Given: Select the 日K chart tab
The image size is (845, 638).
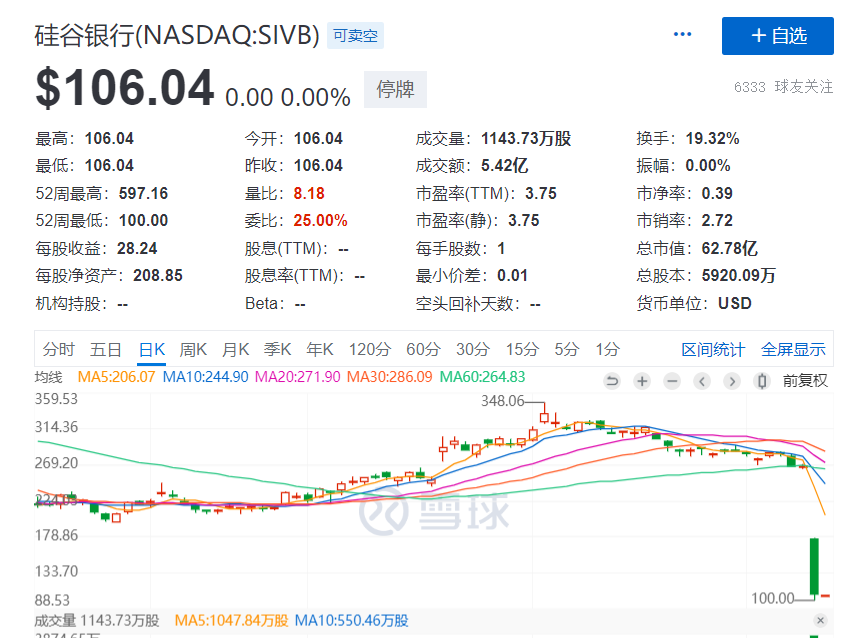Looking at the screenshot, I should pos(151,350).
